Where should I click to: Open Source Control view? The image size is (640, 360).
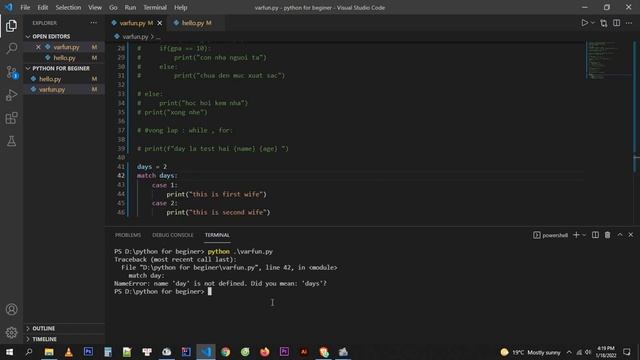(11, 72)
